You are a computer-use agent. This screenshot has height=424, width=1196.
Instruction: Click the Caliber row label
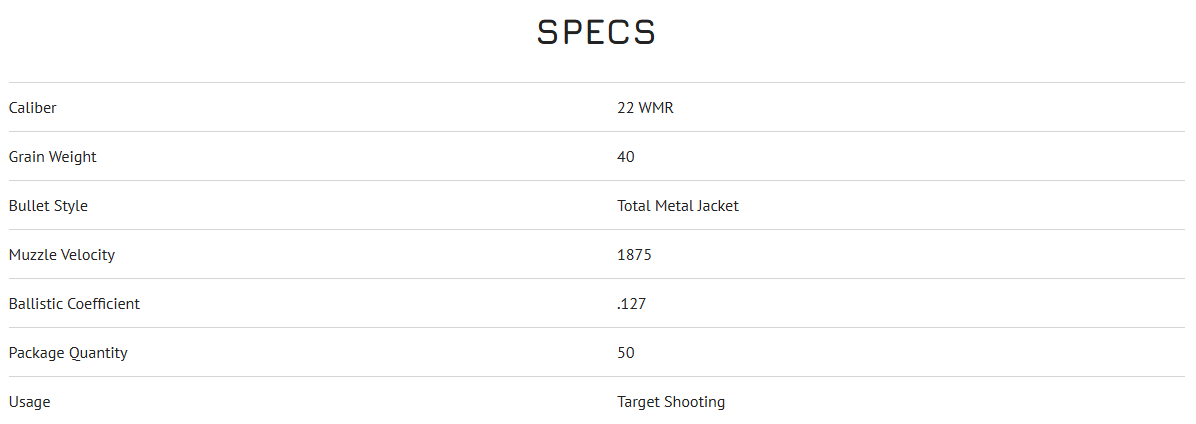pyautogui.click(x=33, y=108)
